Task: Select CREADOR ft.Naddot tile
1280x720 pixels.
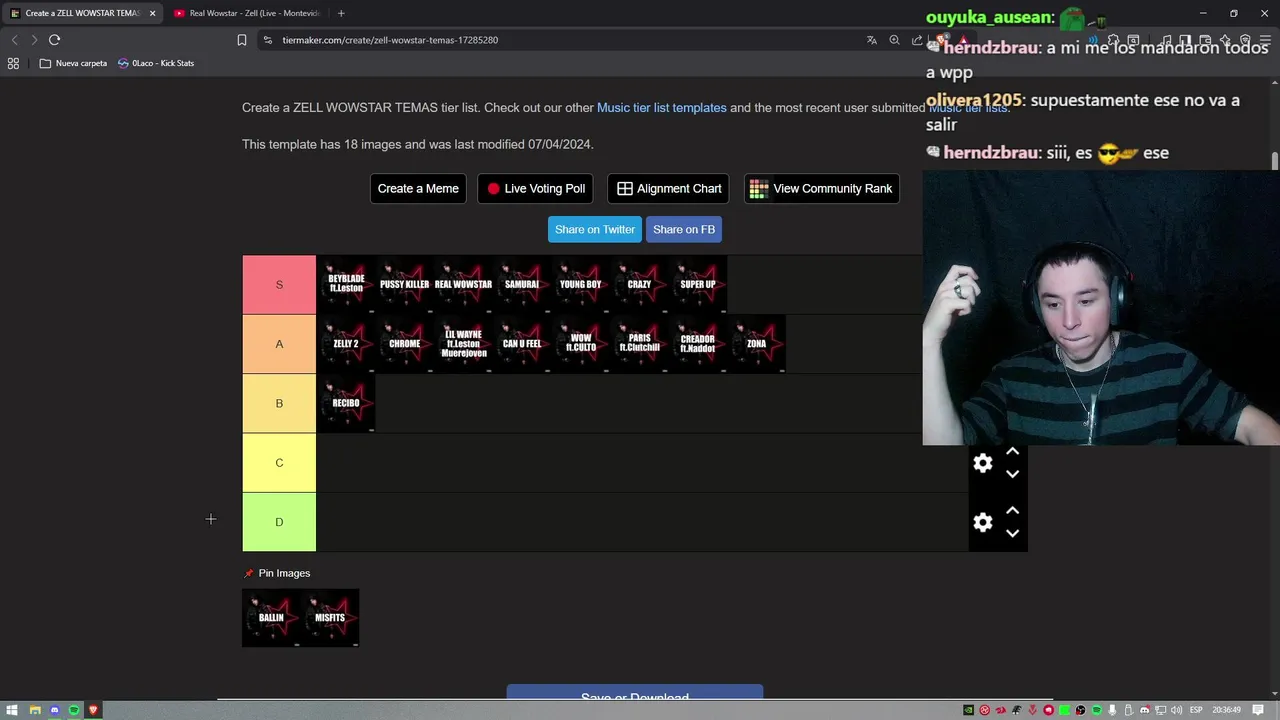Action: 698,344
